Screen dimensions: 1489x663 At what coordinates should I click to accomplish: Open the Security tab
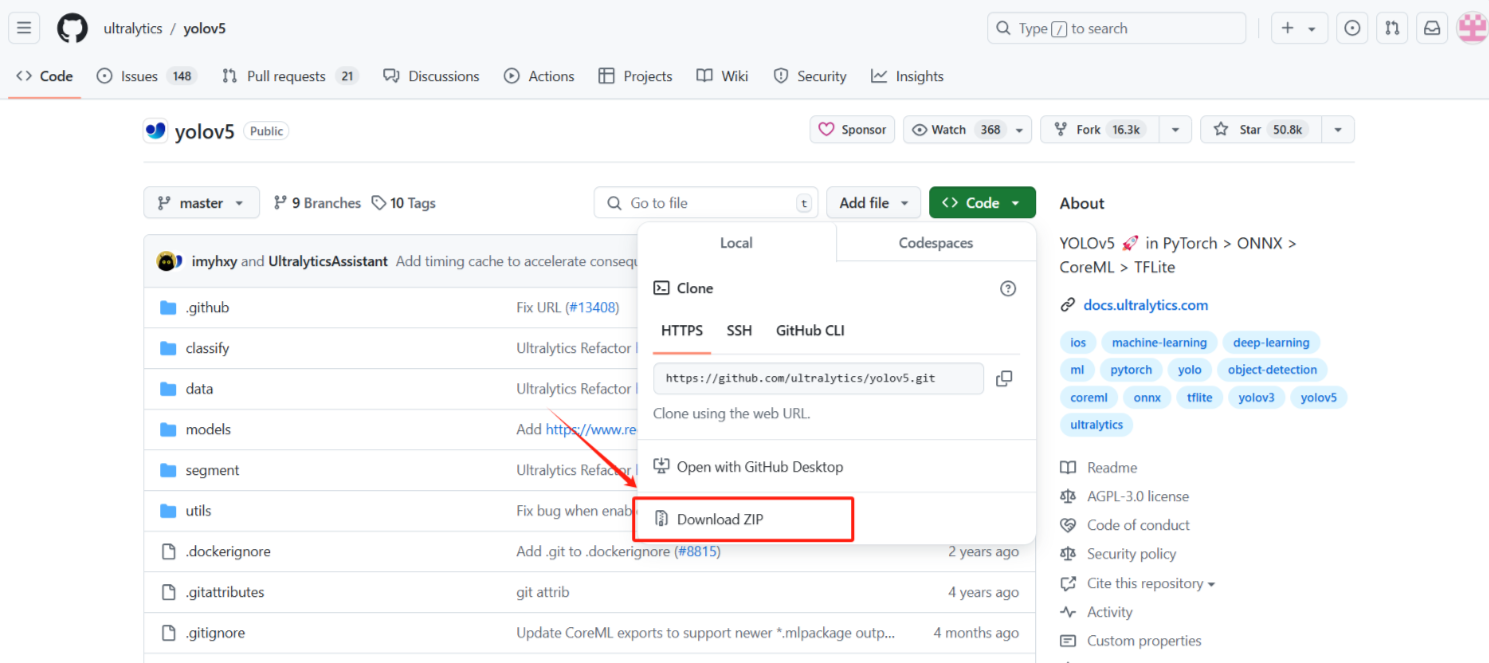point(809,76)
